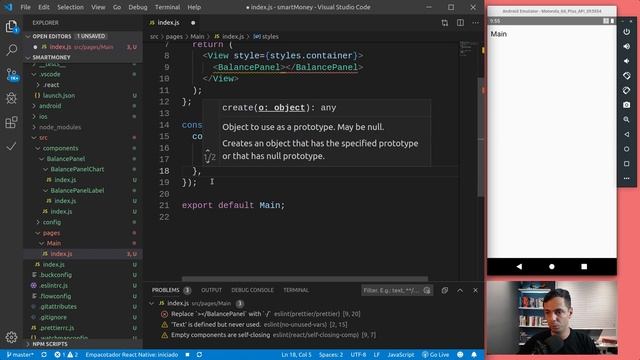Viewport: 640px width, 360px height.
Task: Collapse the BalancePanelChart folder
Action: [x=77, y=169]
